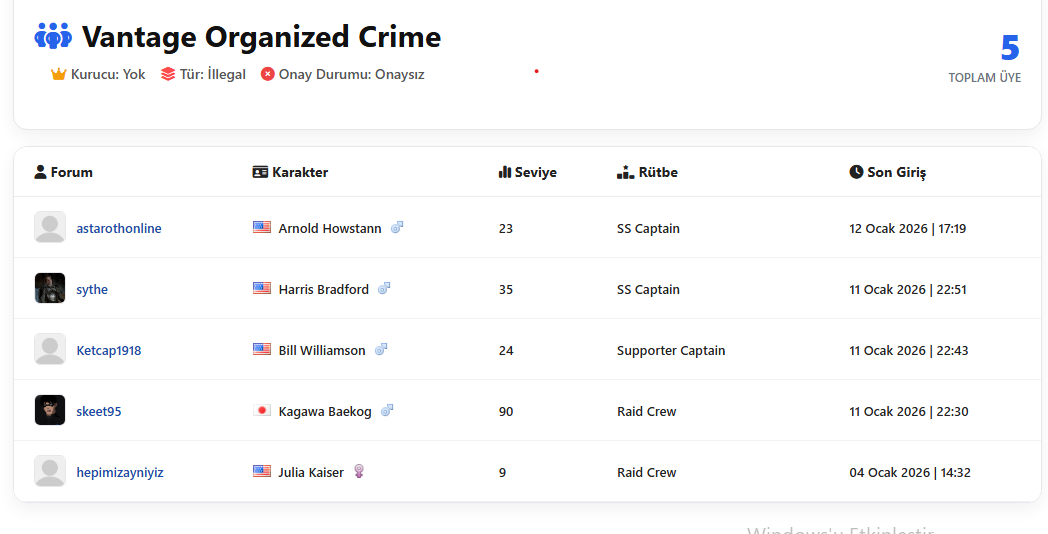Open sythe forum profile link
1048x534 pixels.
[92, 289]
